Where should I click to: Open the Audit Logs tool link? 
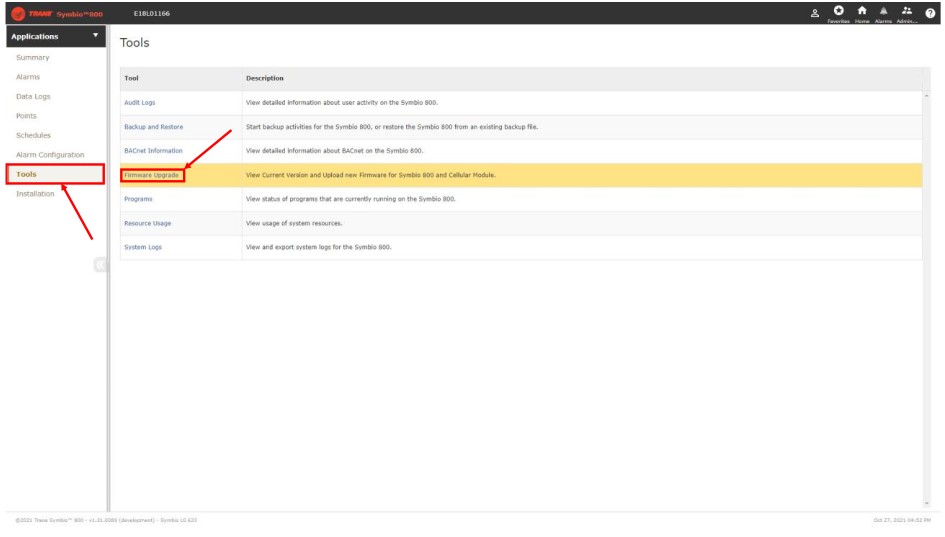[x=139, y=103]
